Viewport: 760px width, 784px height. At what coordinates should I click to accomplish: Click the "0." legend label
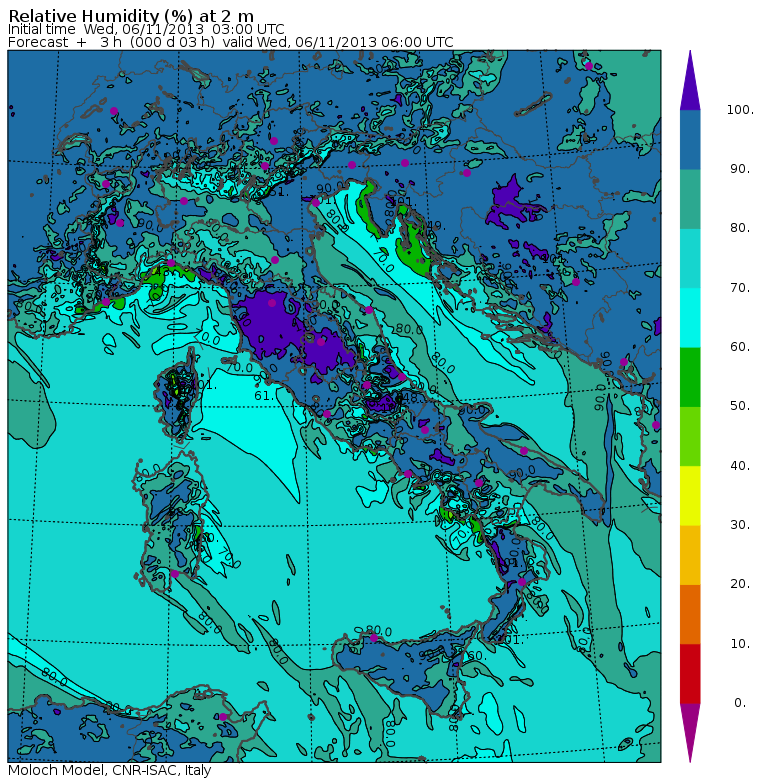pyautogui.click(x=740, y=703)
